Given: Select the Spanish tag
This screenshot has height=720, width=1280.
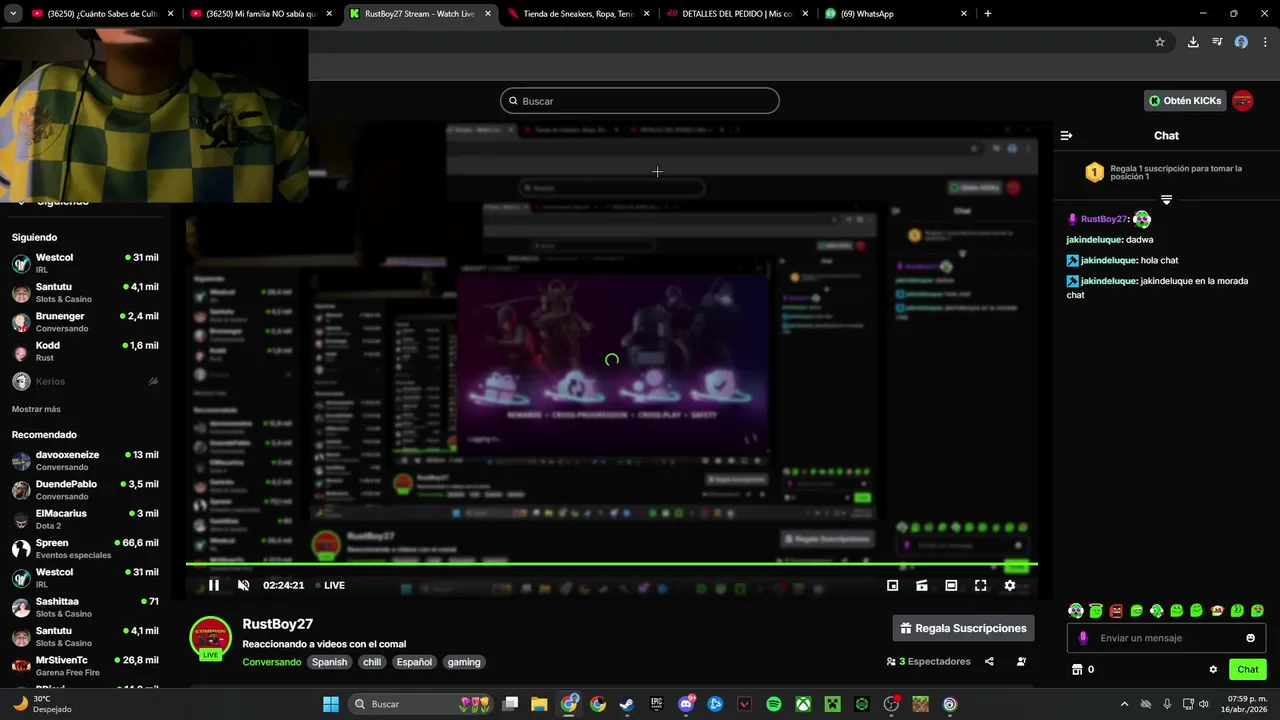Looking at the screenshot, I should tap(329, 662).
